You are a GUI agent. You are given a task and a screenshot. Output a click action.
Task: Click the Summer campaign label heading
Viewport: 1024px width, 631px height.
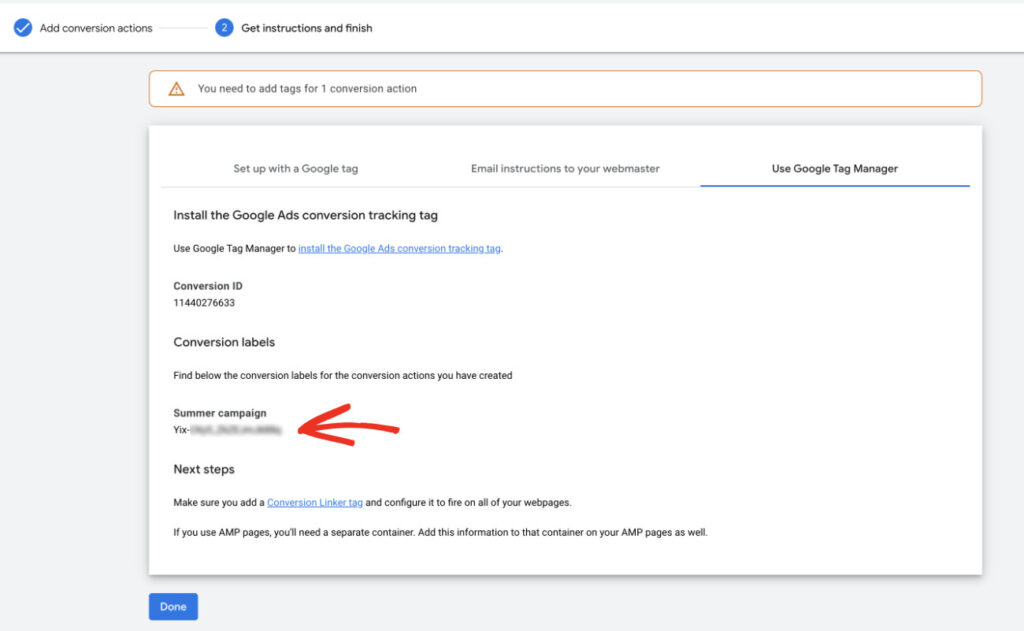(x=220, y=413)
